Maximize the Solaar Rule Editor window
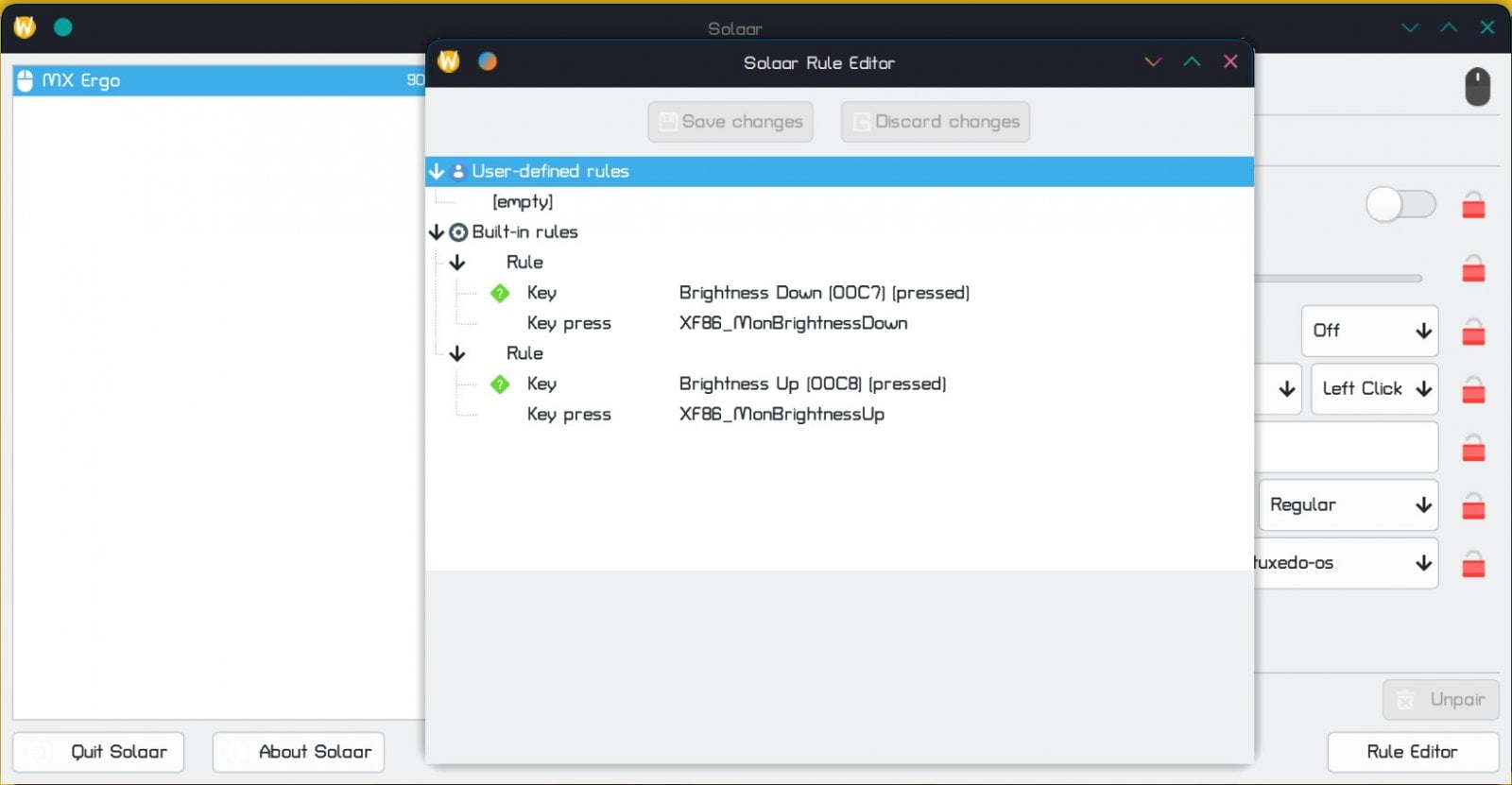This screenshot has height=785, width=1512. [1192, 61]
